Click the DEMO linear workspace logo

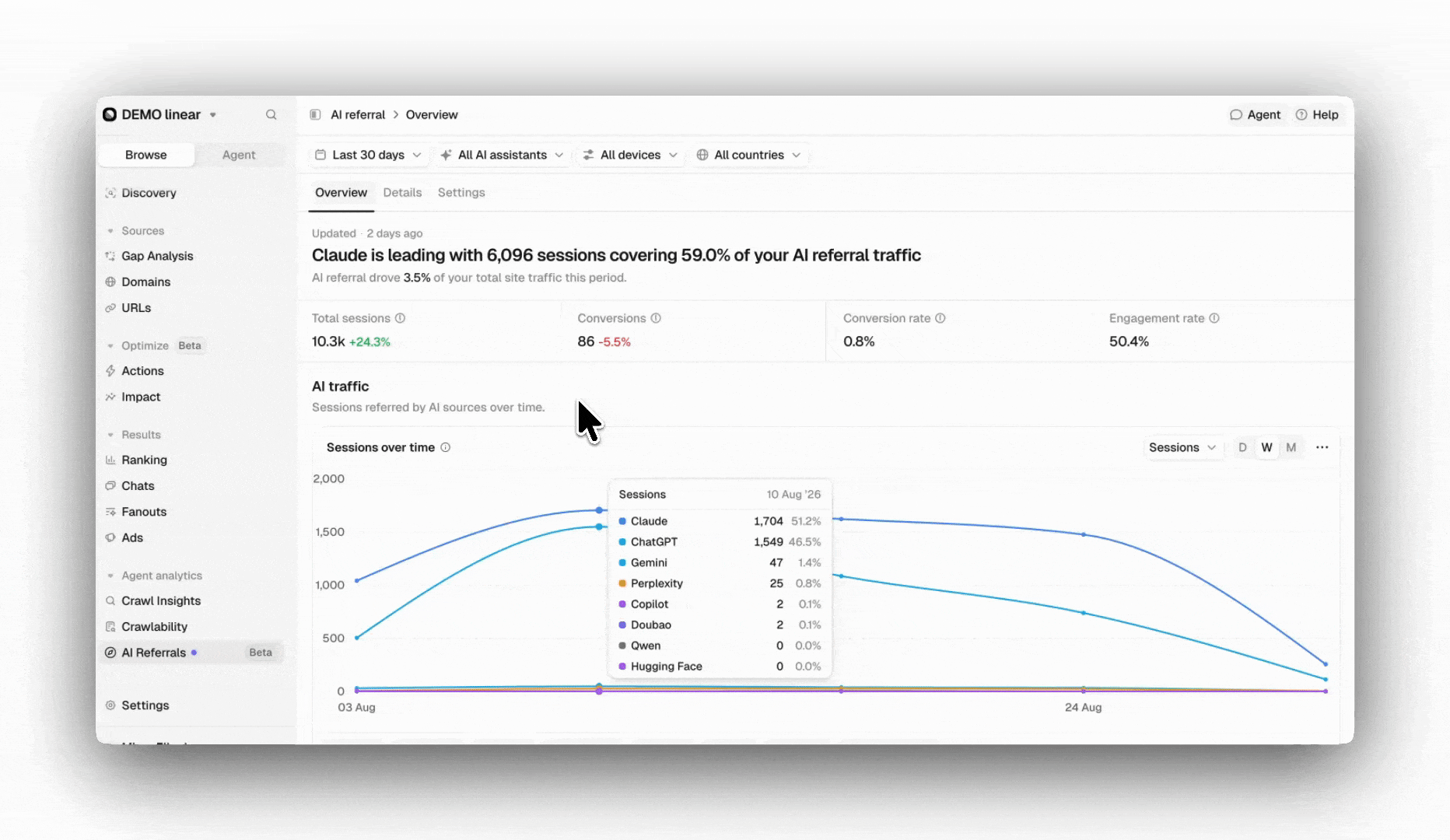click(x=110, y=114)
